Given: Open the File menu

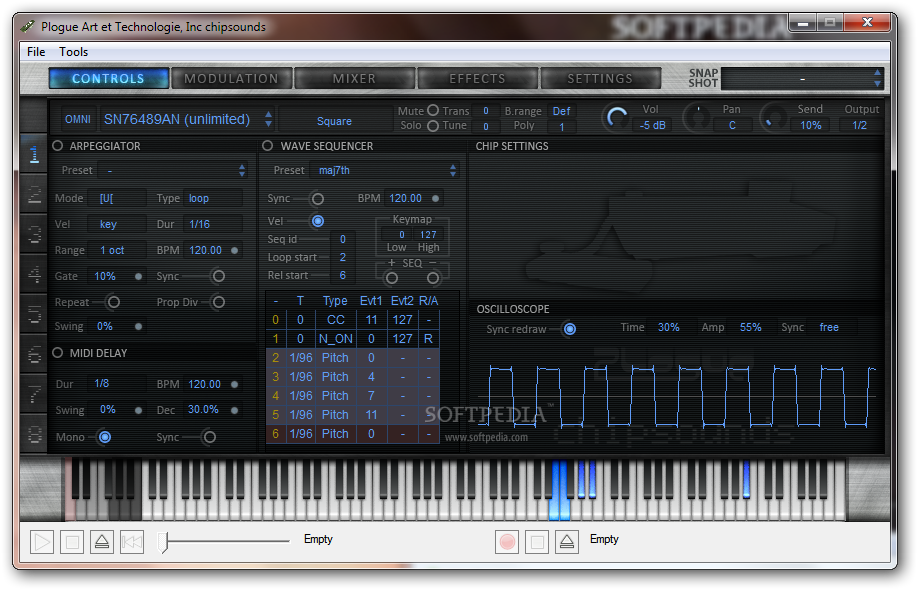Looking at the screenshot, I should (36, 52).
